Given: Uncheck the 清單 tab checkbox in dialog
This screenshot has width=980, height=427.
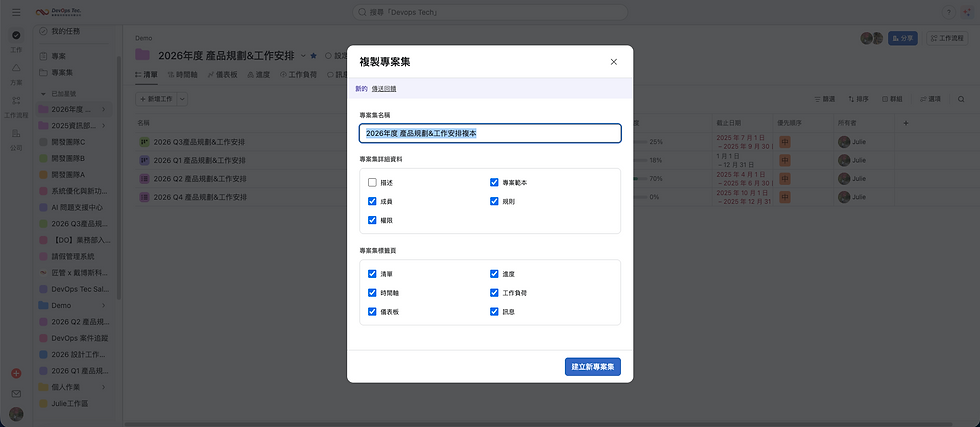Looking at the screenshot, I should coord(372,274).
